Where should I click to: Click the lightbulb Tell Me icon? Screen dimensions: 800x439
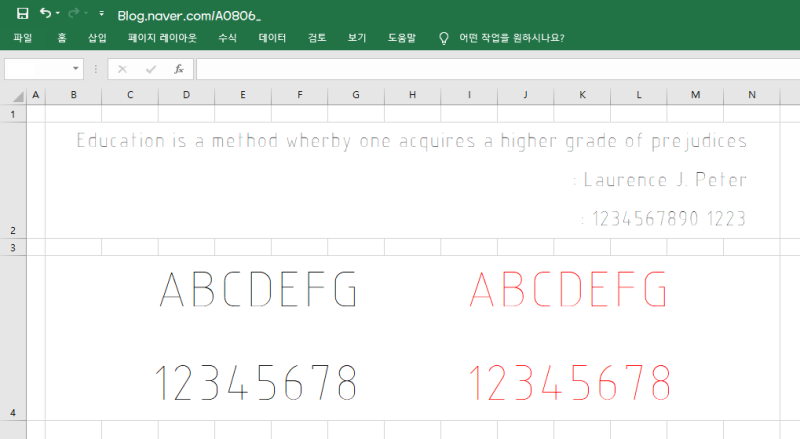[444, 38]
